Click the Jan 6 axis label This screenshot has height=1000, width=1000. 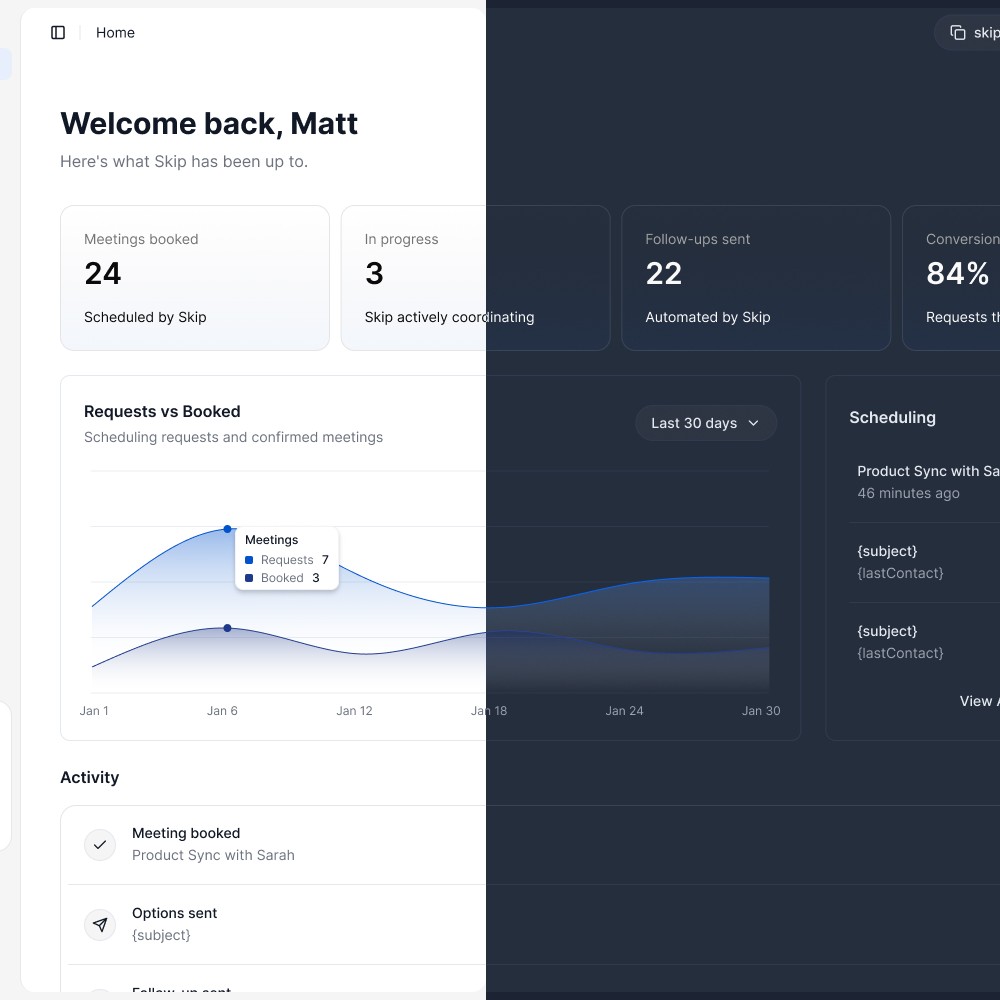222,710
